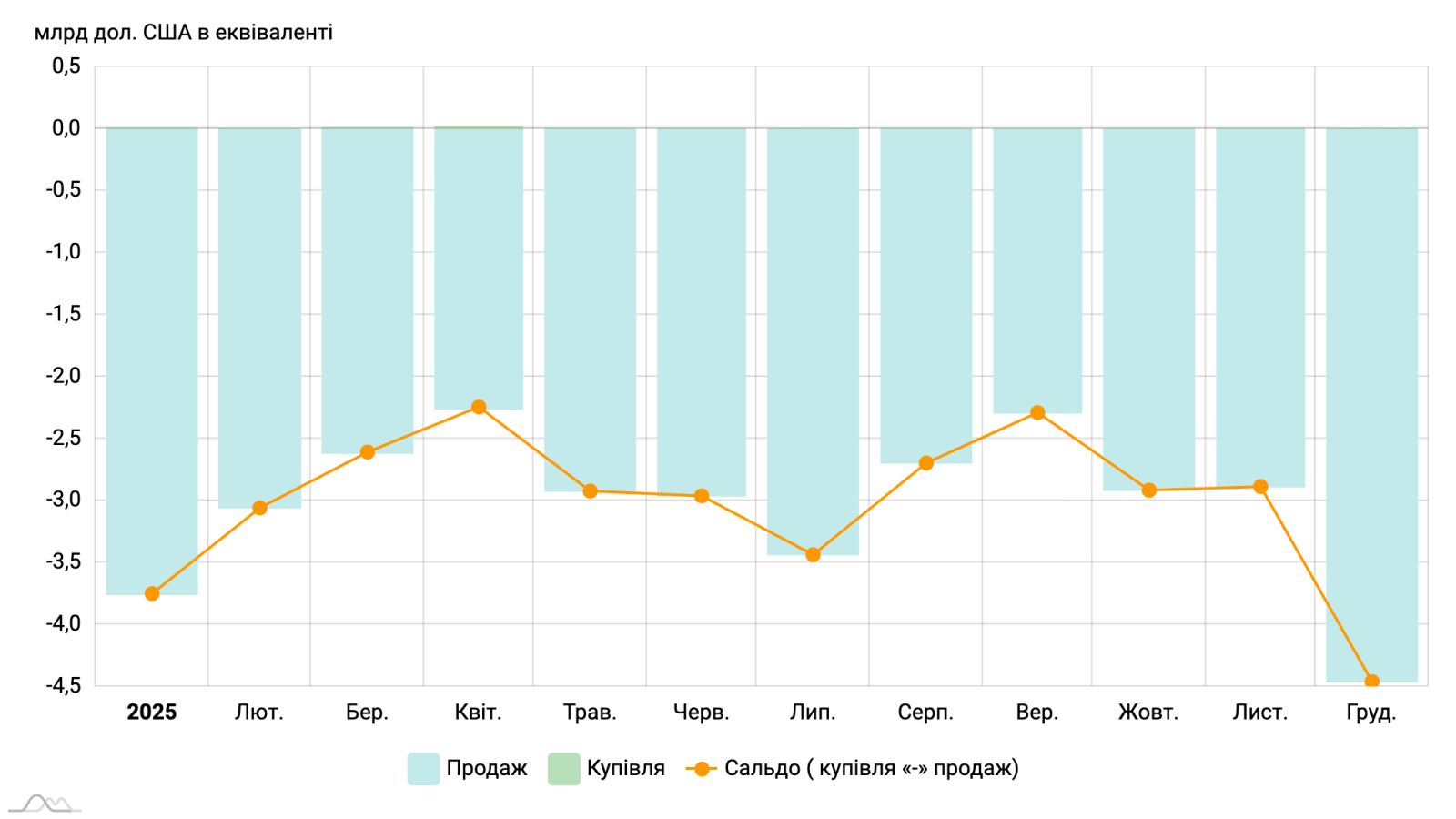Toggle the Купівля legend series
The height and width of the screenshot is (819, 1456).
[x=625, y=768]
